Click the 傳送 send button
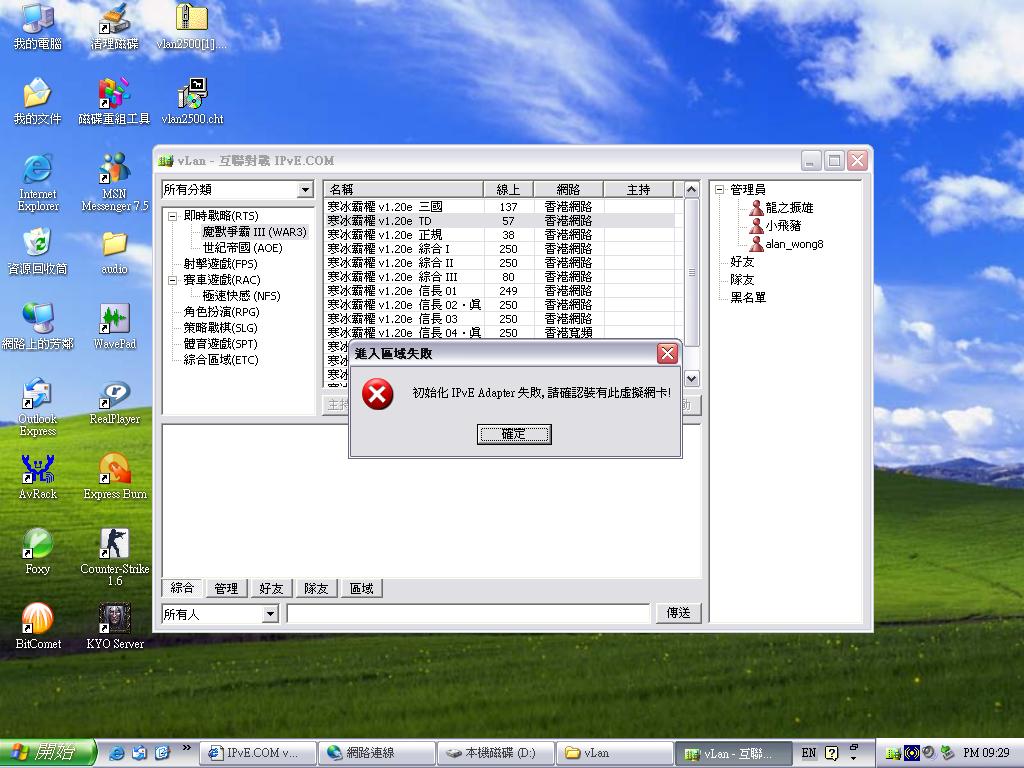Screen dimensions: 1024x768 click(x=678, y=613)
